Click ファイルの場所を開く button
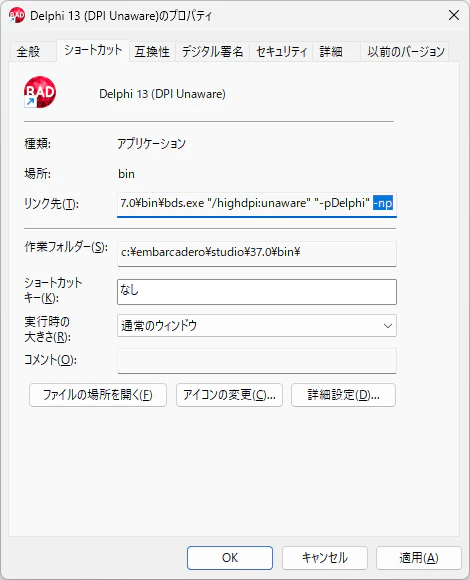The height and width of the screenshot is (580, 470). 98,395
